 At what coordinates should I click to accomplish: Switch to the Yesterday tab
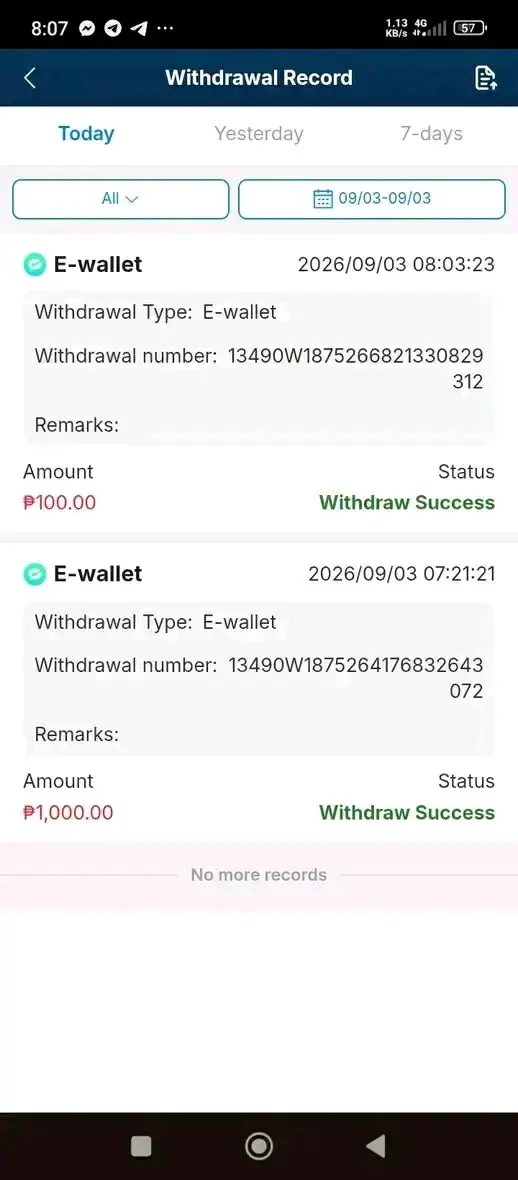[x=259, y=134]
